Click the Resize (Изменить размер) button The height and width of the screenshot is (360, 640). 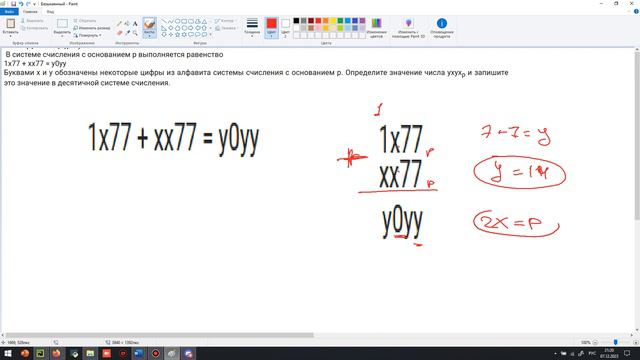pos(92,28)
